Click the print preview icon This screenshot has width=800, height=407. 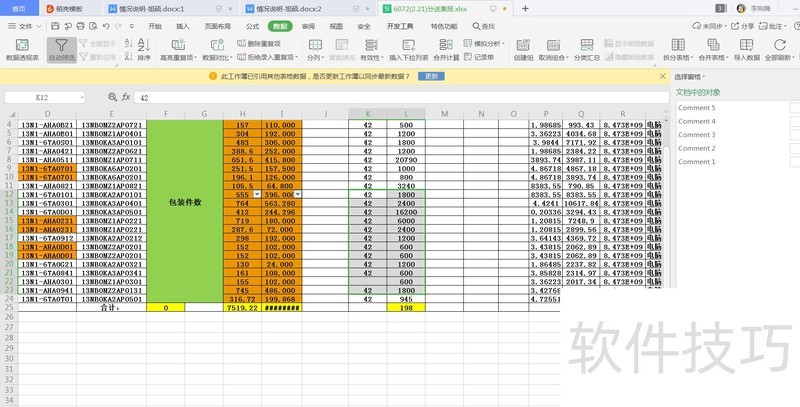point(93,26)
